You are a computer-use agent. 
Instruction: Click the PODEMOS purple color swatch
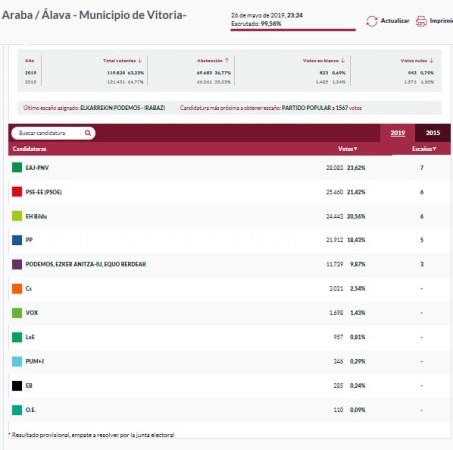tap(17, 264)
